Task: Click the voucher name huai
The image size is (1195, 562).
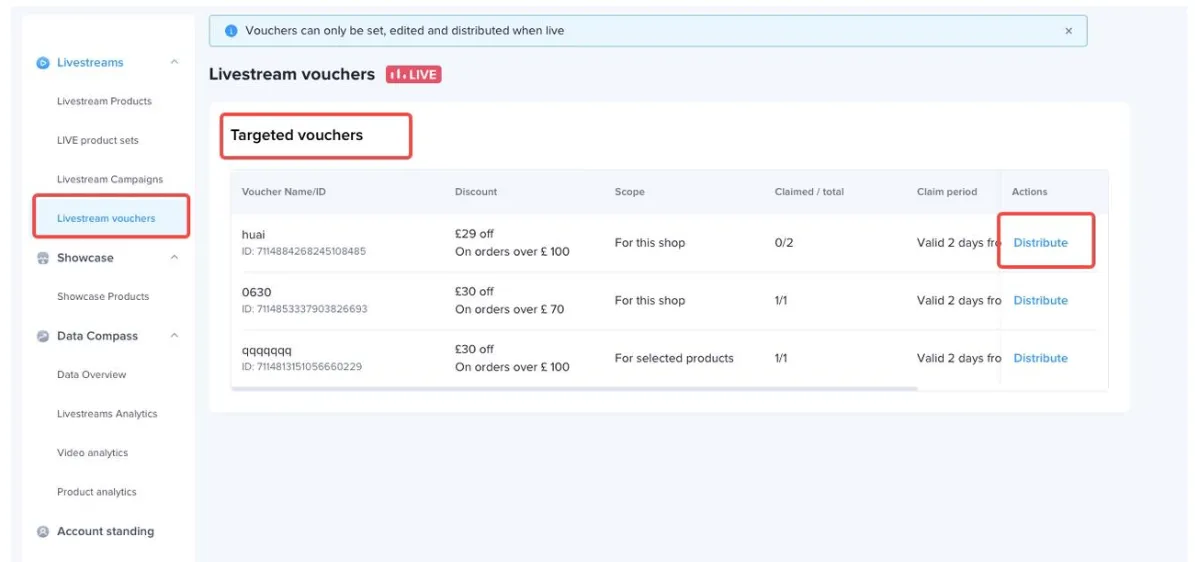Action: pyautogui.click(x=253, y=235)
